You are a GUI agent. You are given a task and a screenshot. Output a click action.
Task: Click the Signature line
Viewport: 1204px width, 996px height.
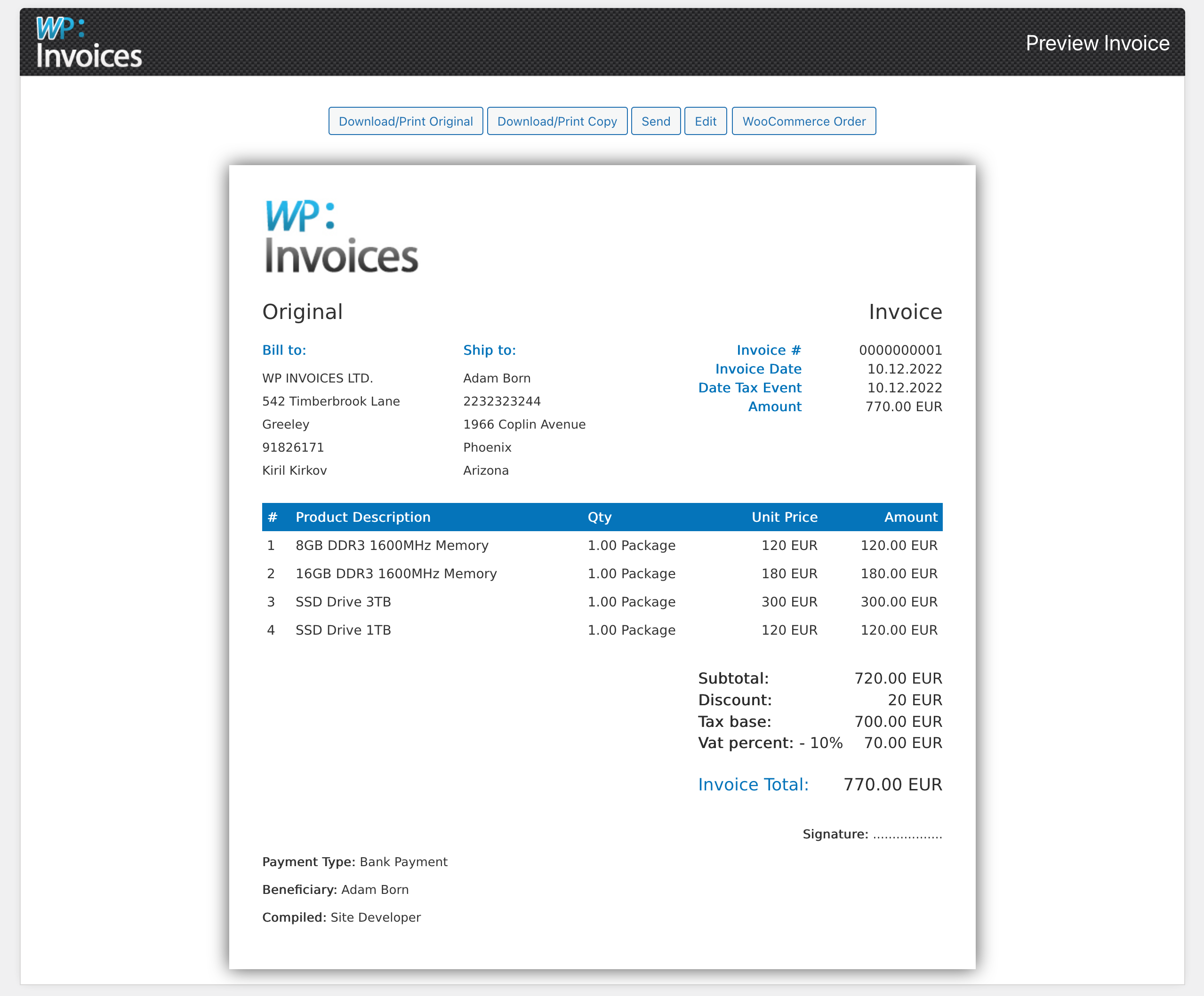coord(872,835)
